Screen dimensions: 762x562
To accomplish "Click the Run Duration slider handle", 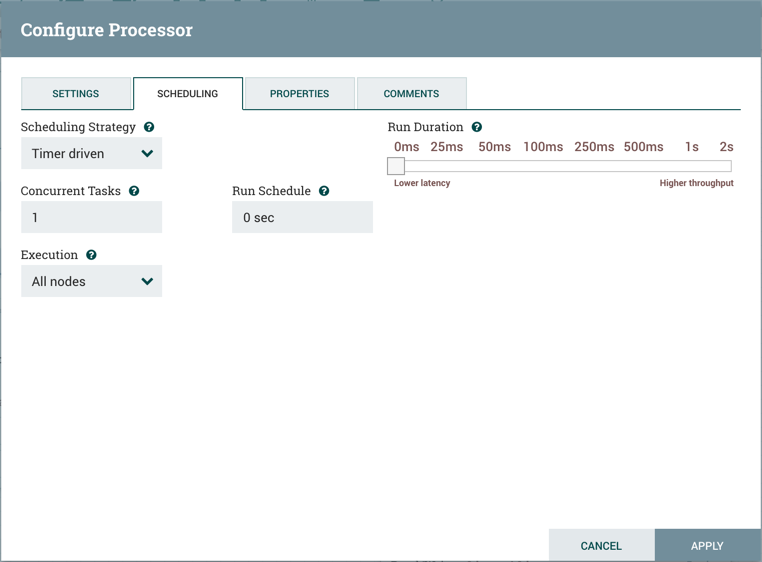I will 396,166.
